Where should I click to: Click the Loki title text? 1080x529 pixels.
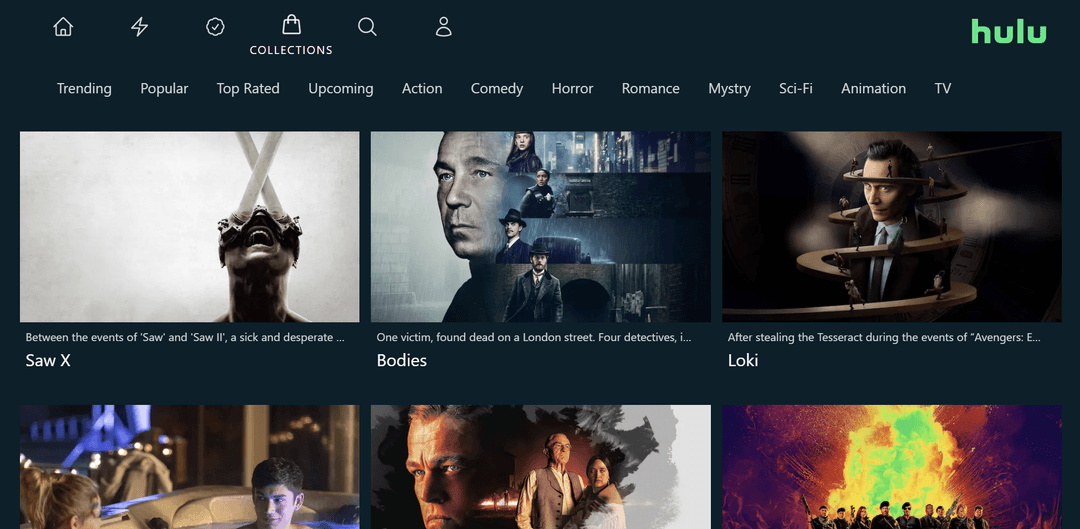(x=743, y=360)
